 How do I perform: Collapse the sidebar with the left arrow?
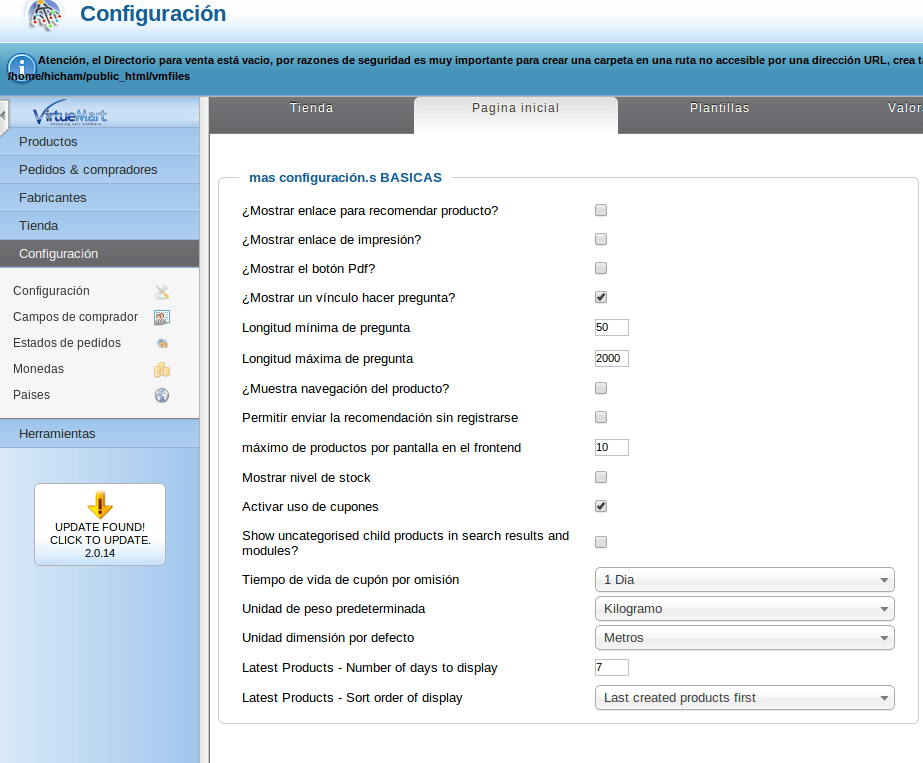coord(4,115)
